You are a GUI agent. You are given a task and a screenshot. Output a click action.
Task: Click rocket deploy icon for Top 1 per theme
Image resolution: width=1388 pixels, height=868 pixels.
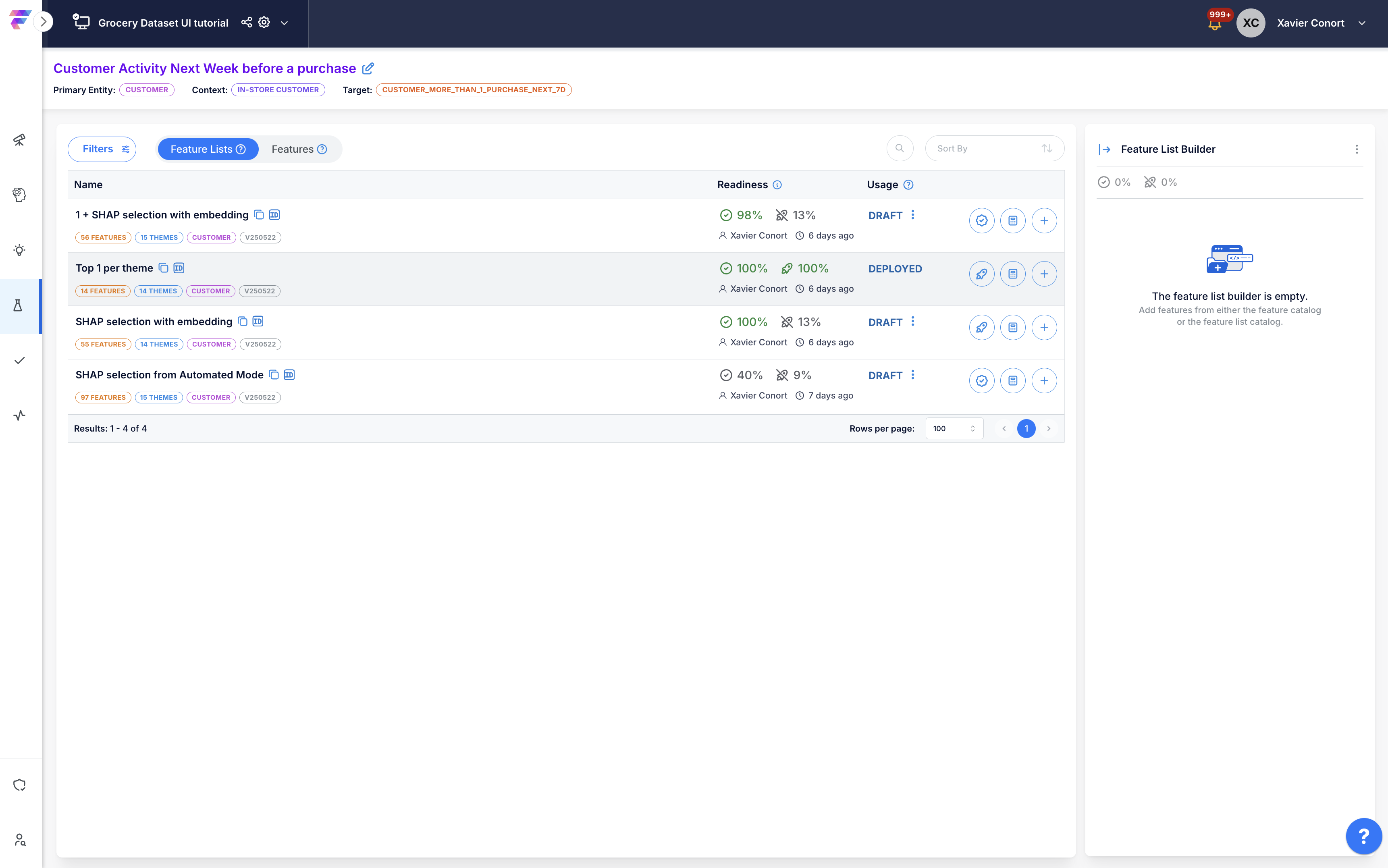(x=982, y=274)
